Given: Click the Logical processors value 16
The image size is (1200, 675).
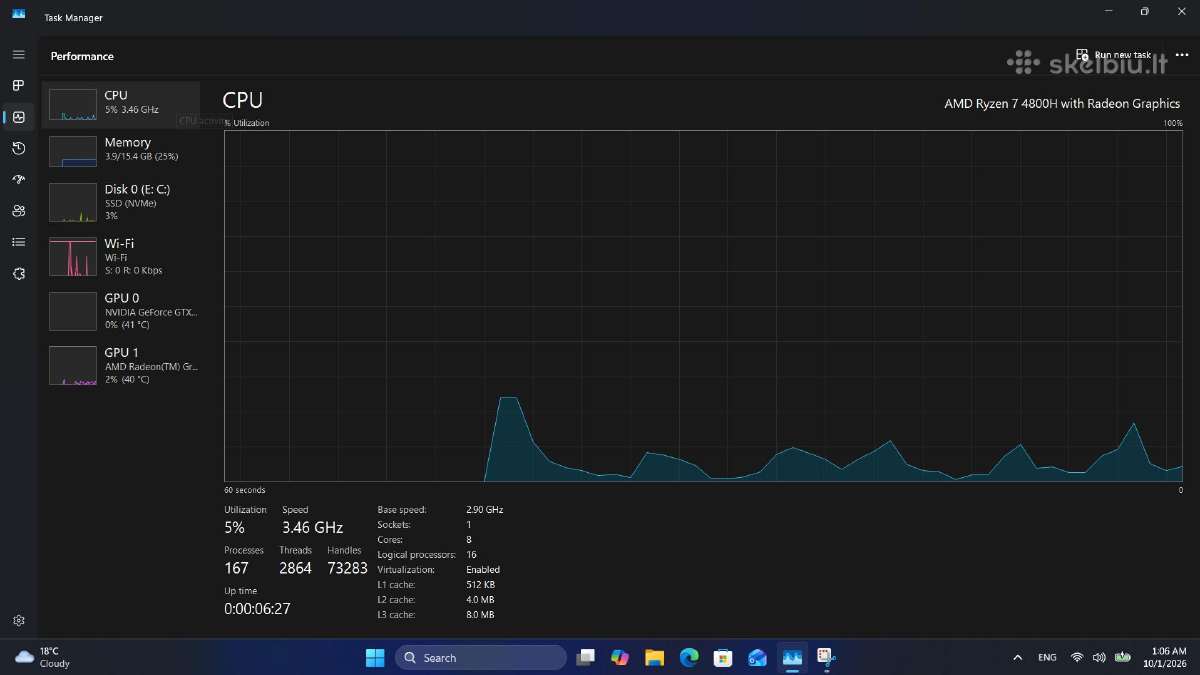Looking at the screenshot, I should click(x=471, y=555).
